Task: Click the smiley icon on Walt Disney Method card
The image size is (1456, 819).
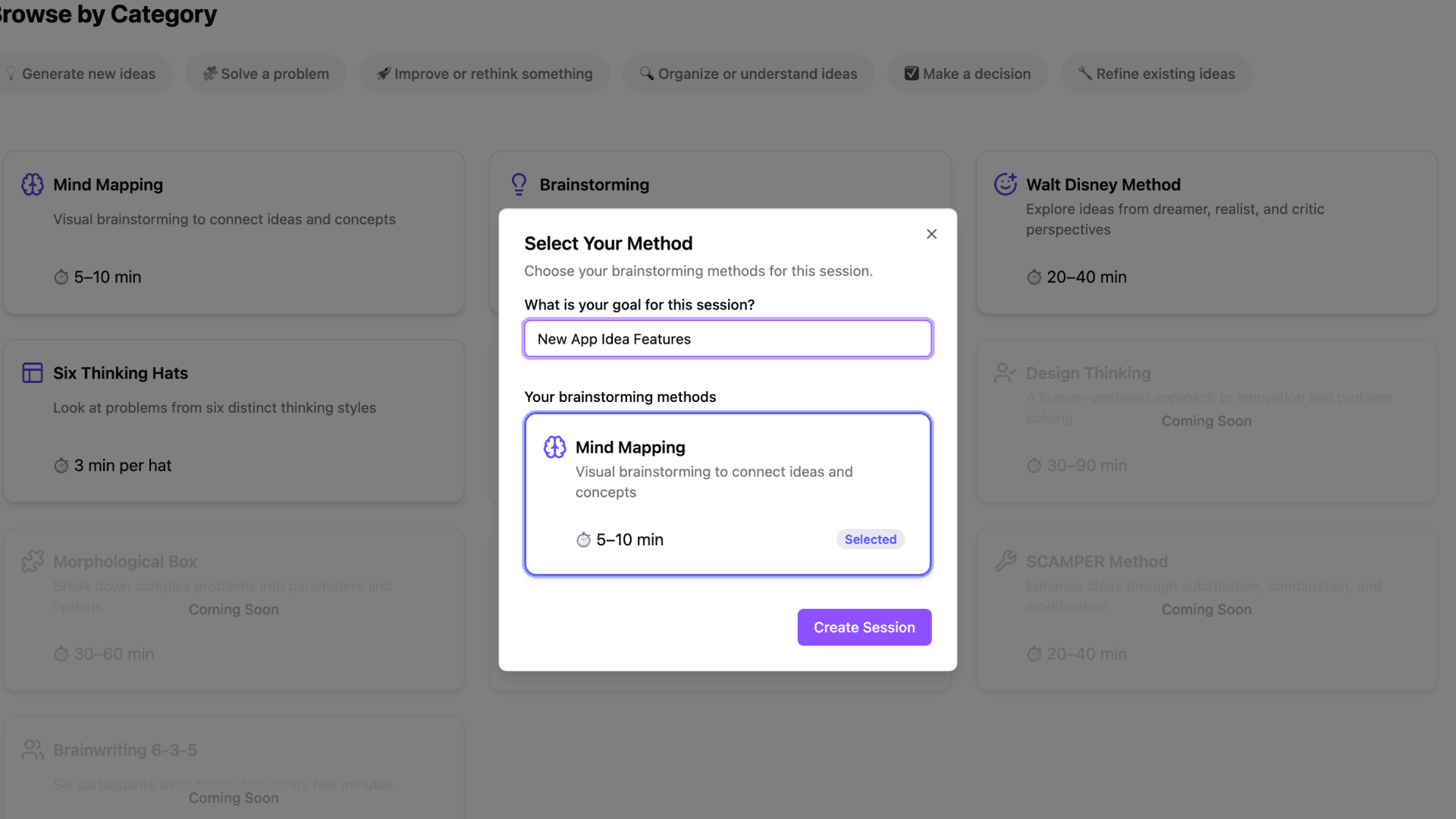Action: (1006, 184)
